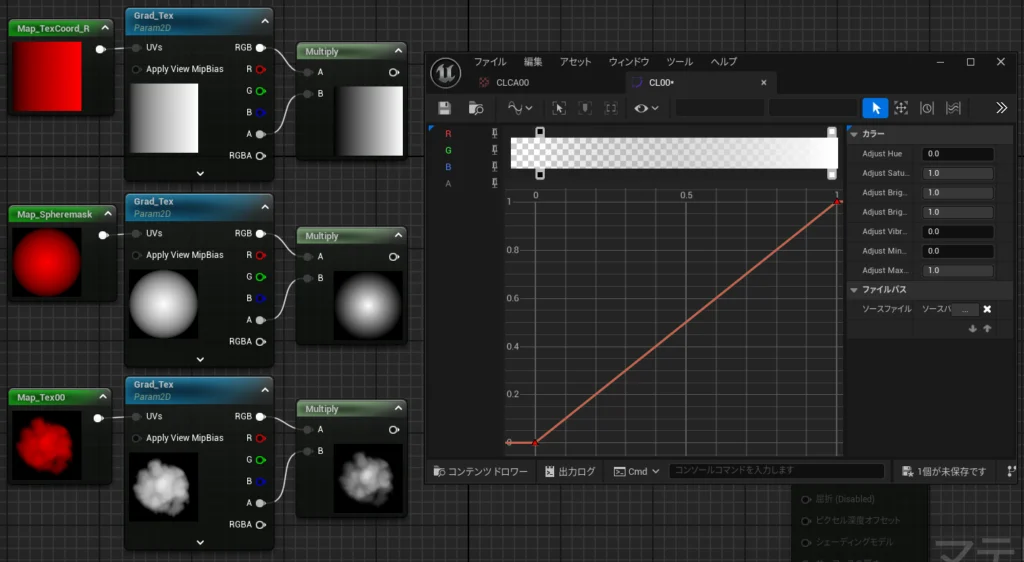1024x562 pixels.
Task: Switch to the CLCA00 tab
Action: tap(512, 83)
